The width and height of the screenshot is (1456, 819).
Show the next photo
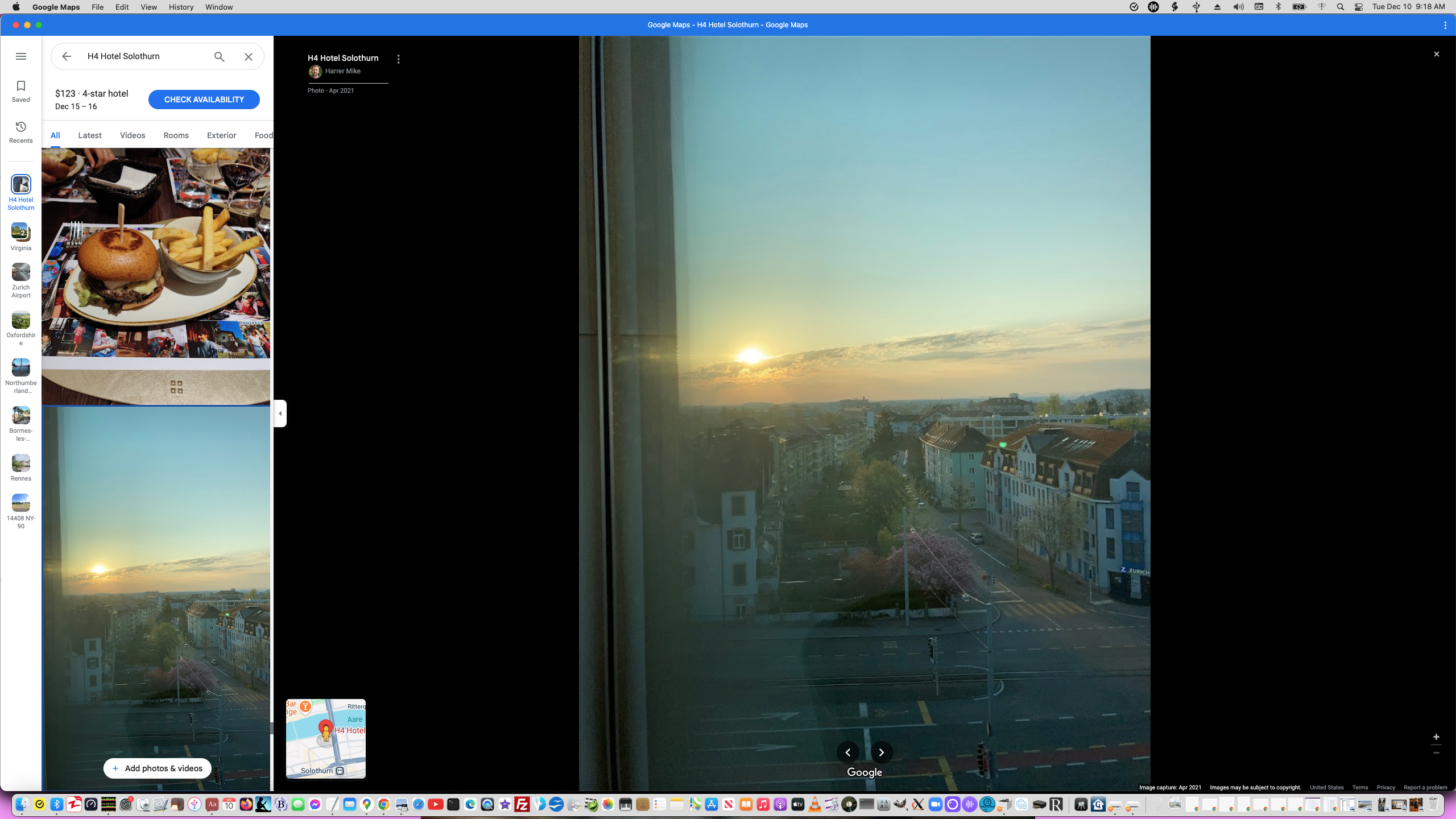pos(882,752)
